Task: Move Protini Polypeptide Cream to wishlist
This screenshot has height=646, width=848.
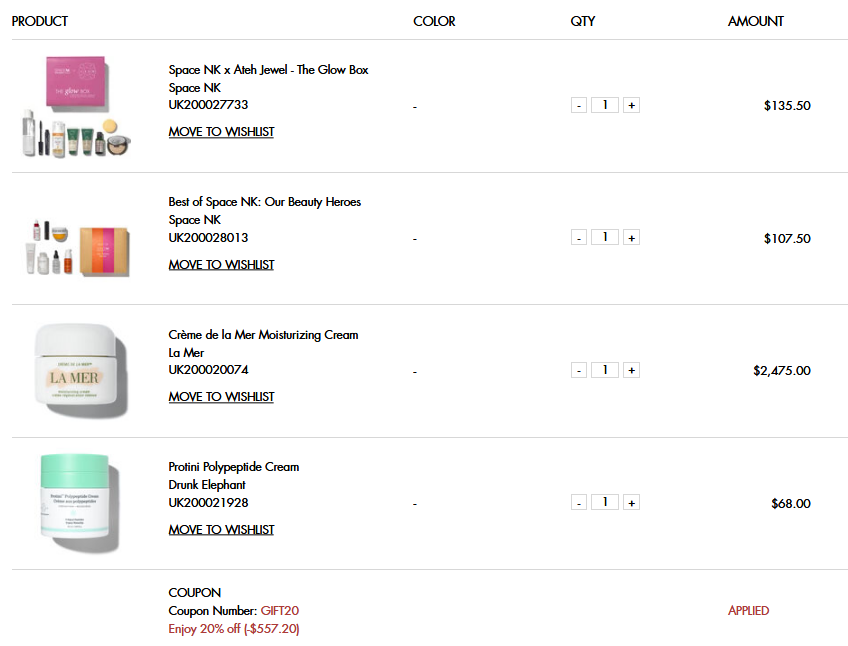Action: 221,529
